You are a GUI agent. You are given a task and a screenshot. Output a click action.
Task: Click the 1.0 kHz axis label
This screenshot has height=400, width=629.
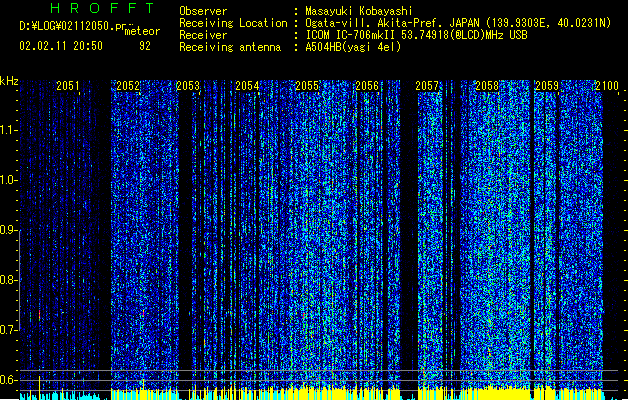(8, 180)
